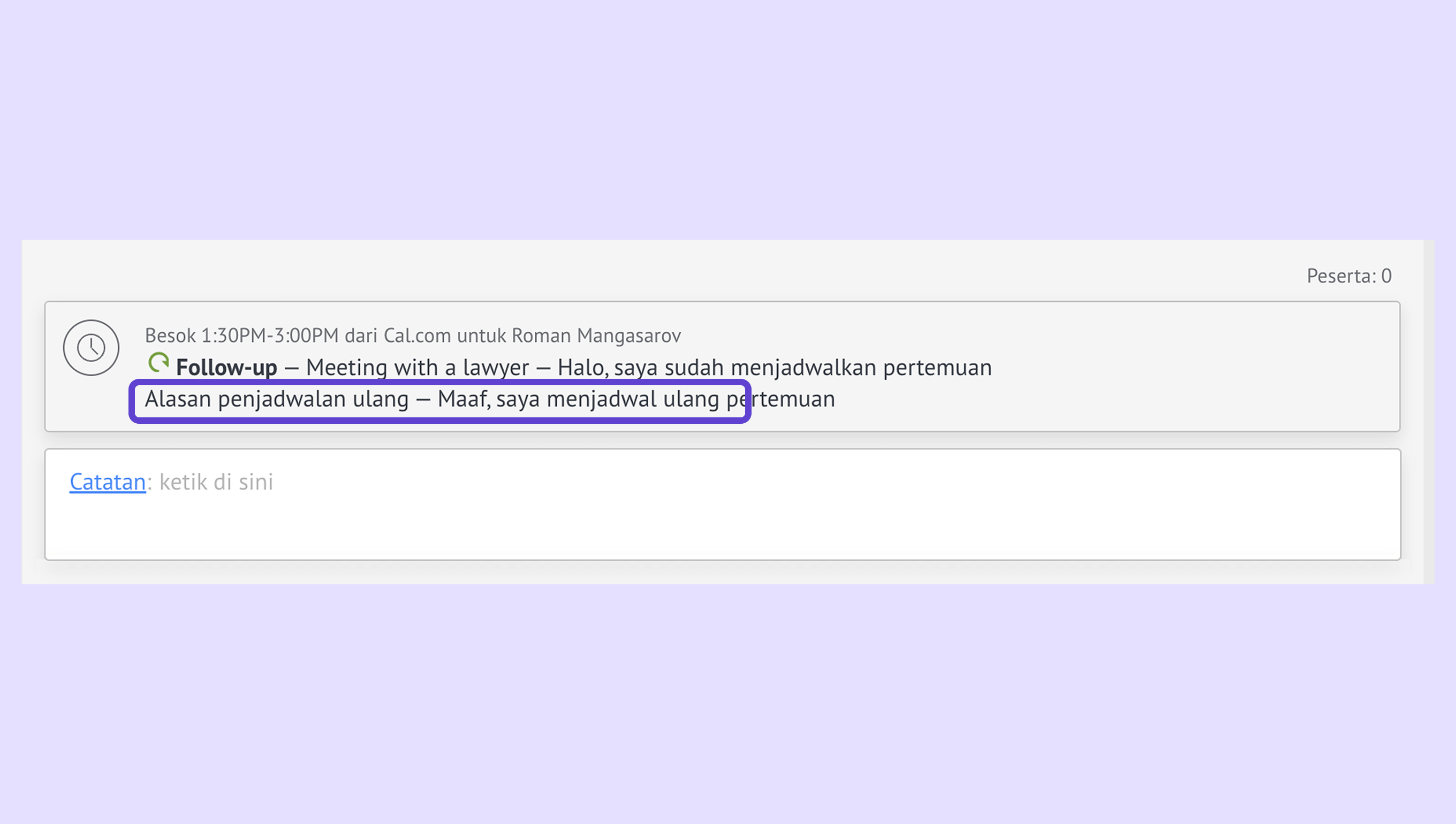This screenshot has width=1456, height=824.
Task: Select the 3:00PM end time
Action: [306, 335]
